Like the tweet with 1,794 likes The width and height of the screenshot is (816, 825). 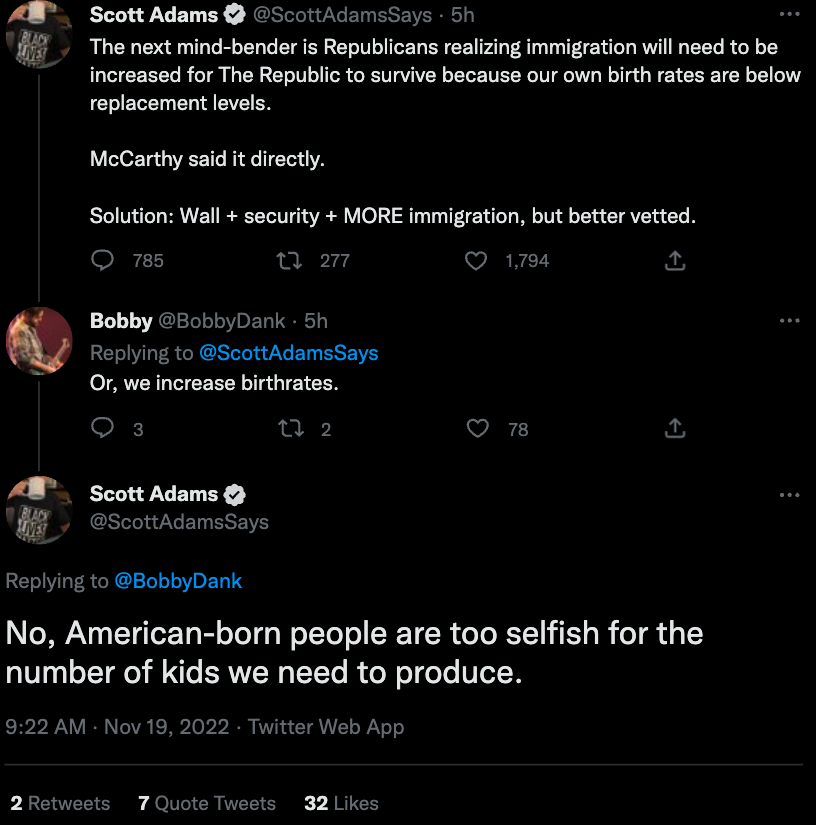click(477, 261)
